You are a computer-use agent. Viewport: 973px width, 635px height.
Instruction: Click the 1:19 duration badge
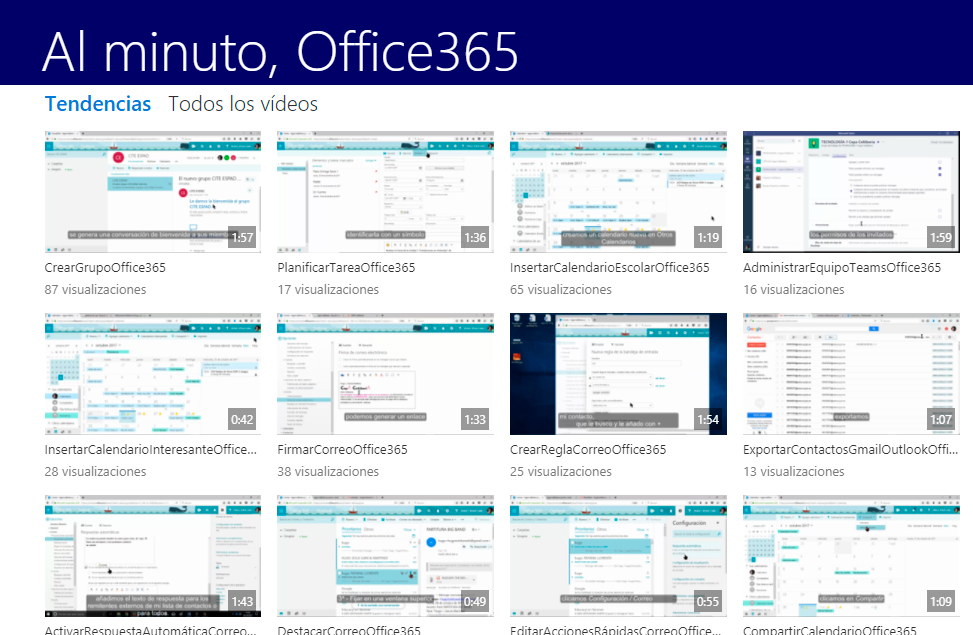708,238
